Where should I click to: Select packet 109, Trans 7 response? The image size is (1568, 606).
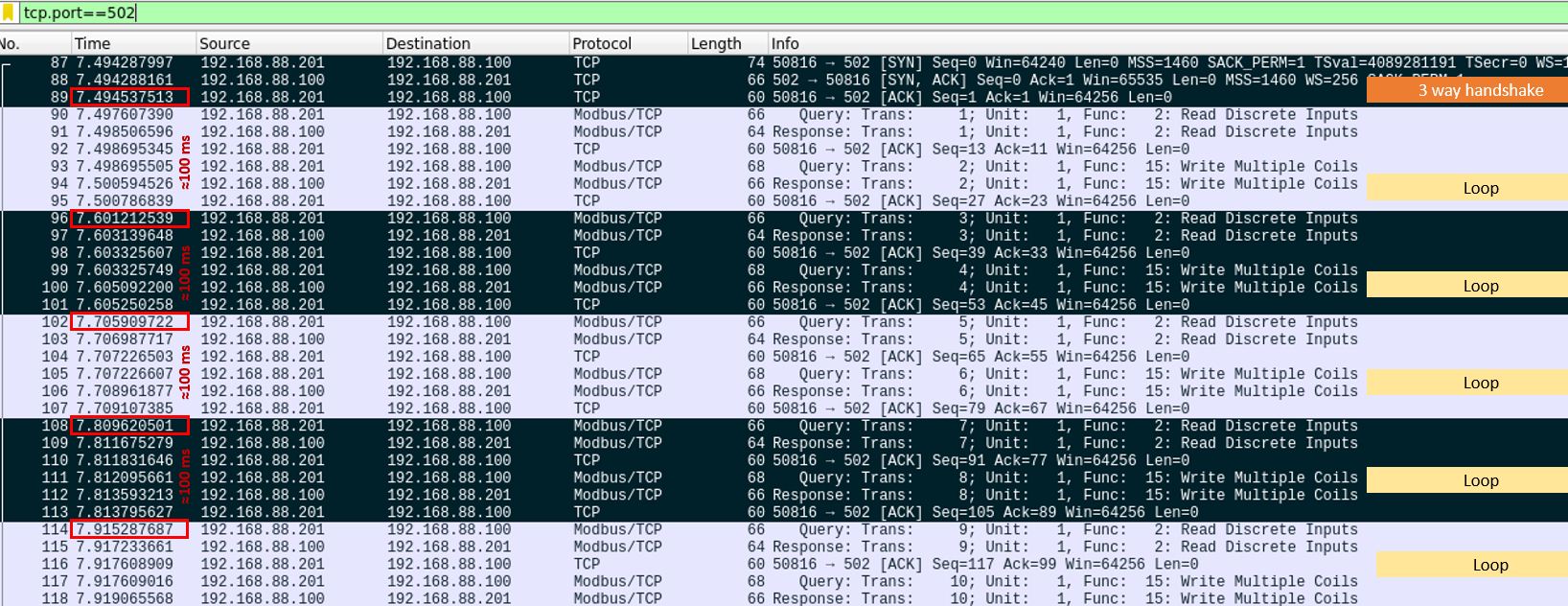pos(784,443)
